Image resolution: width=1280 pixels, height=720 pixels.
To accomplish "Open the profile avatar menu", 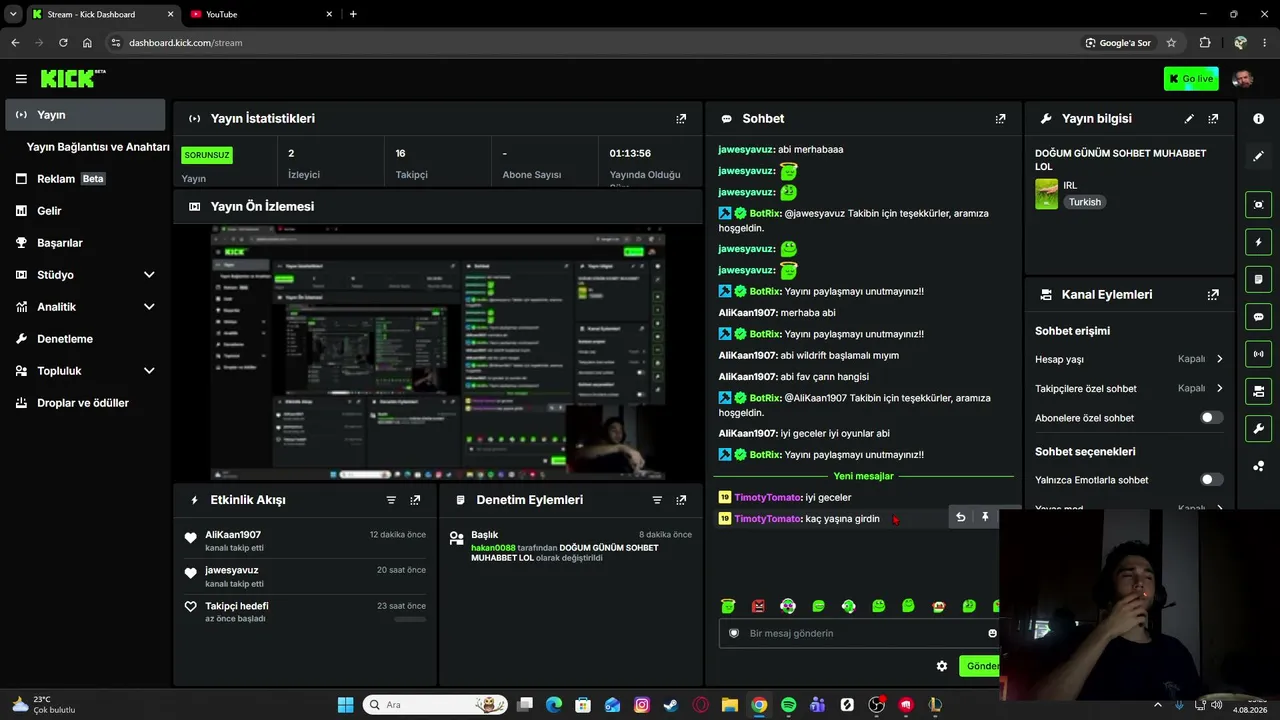I will (x=1242, y=79).
